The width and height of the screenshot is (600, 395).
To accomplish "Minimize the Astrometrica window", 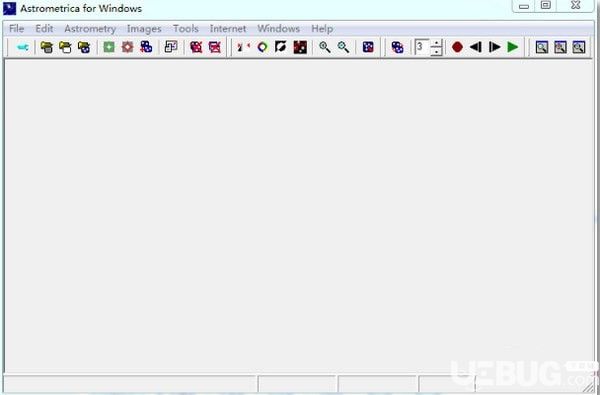I will pyautogui.click(x=524, y=6).
